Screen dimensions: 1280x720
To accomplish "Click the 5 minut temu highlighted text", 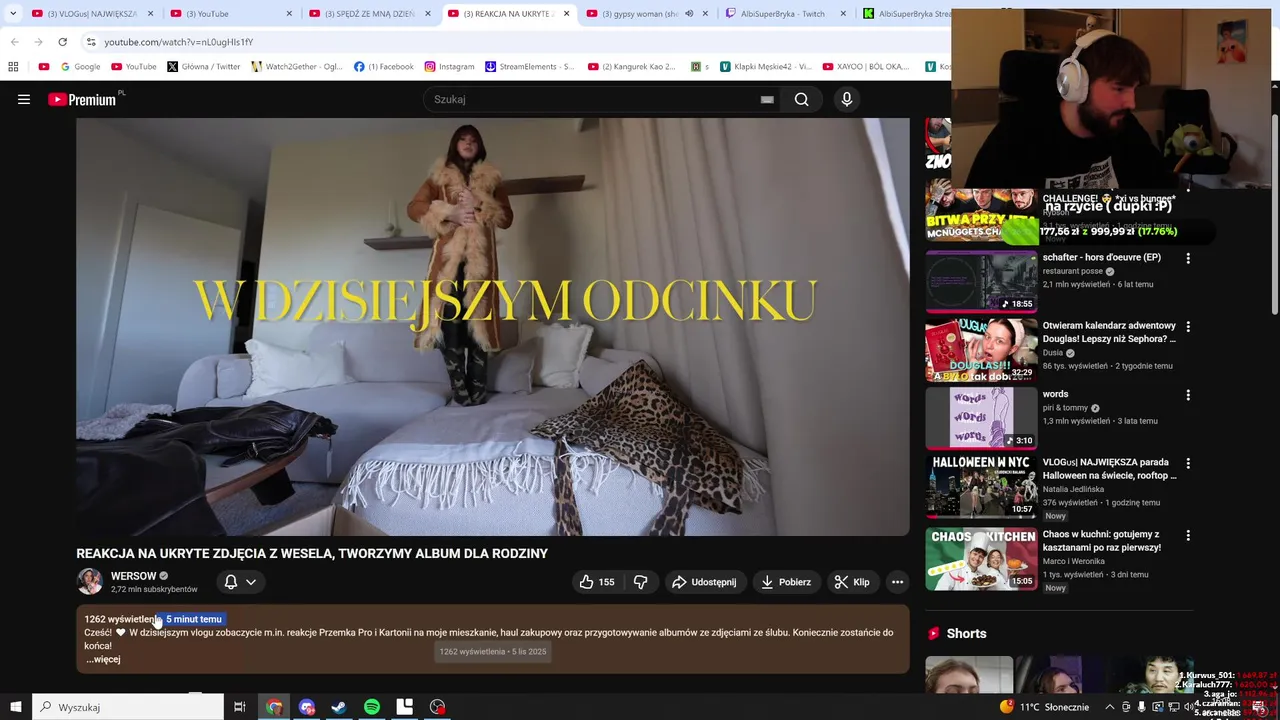I will point(194,619).
